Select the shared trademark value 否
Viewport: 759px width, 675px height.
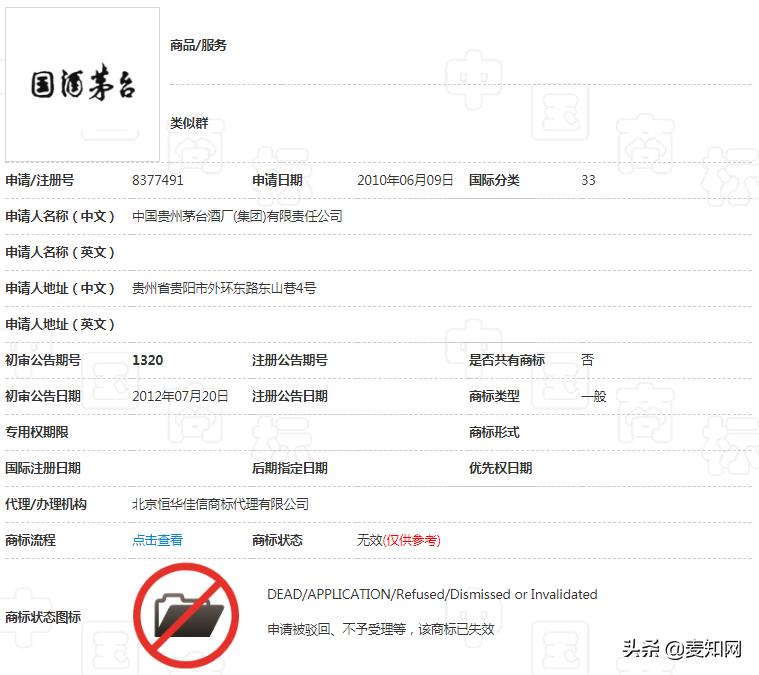click(x=587, y=360)
